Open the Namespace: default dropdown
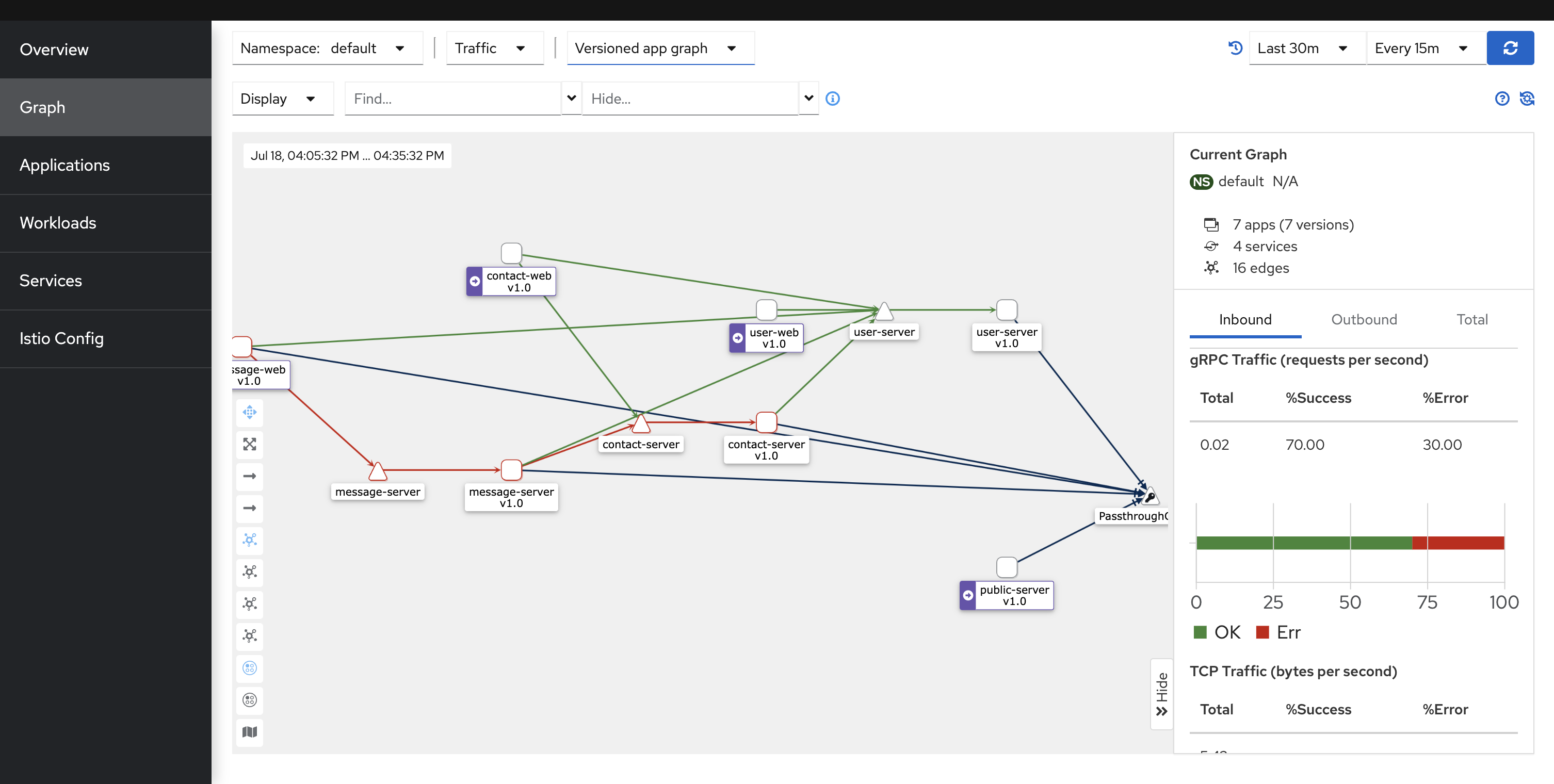 327,48
